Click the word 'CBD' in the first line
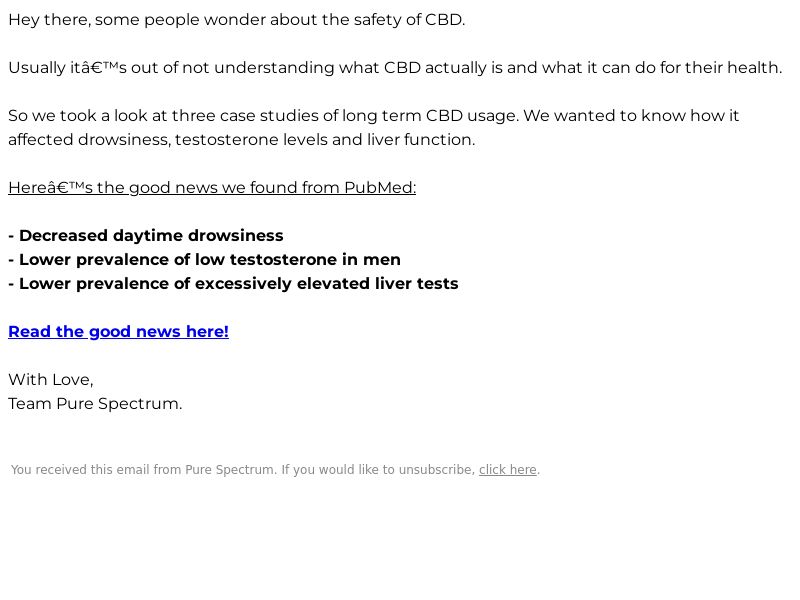 (x=444, y=20)
